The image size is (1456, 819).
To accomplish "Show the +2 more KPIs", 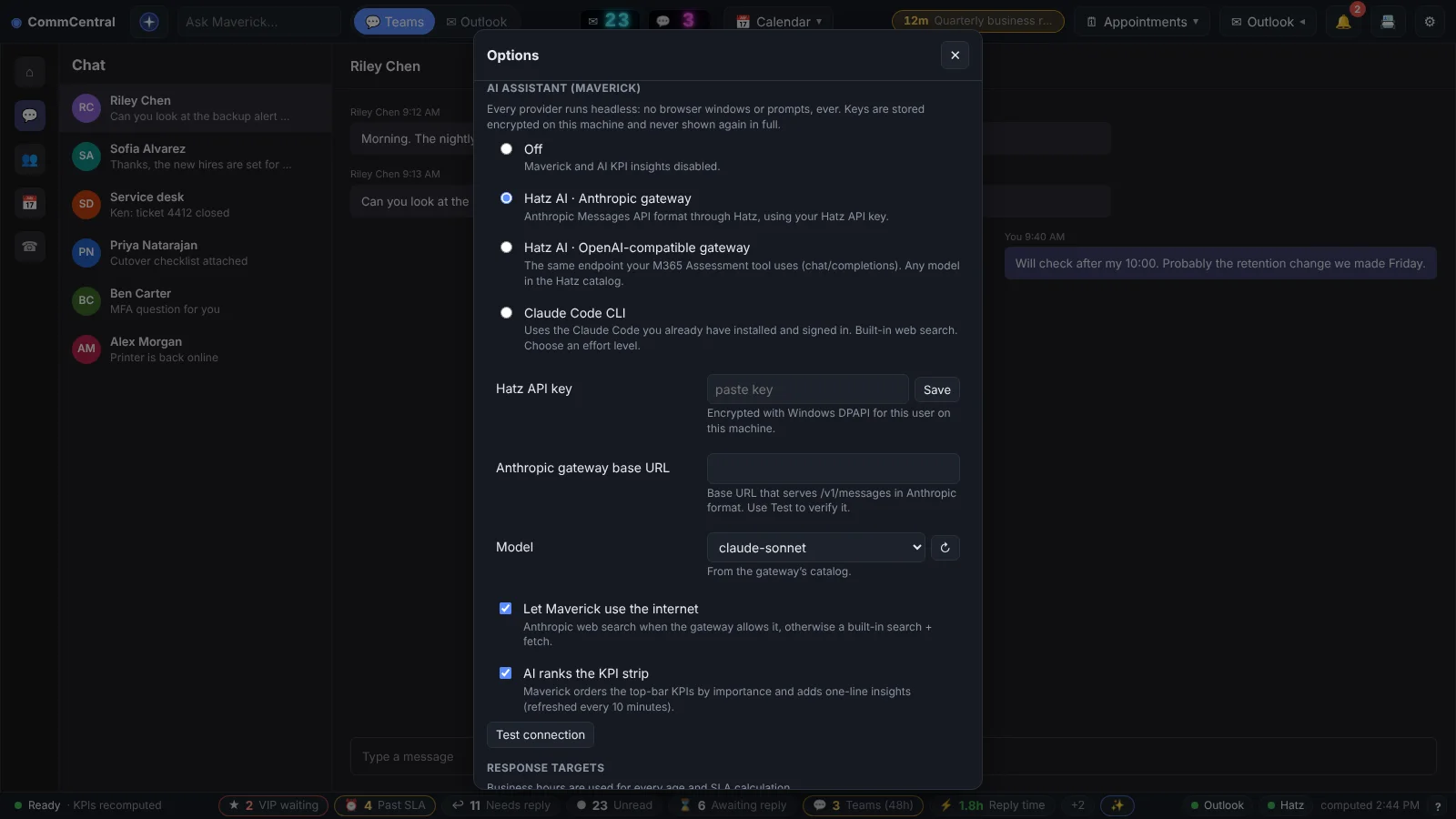I will [x=1077, y=805].
